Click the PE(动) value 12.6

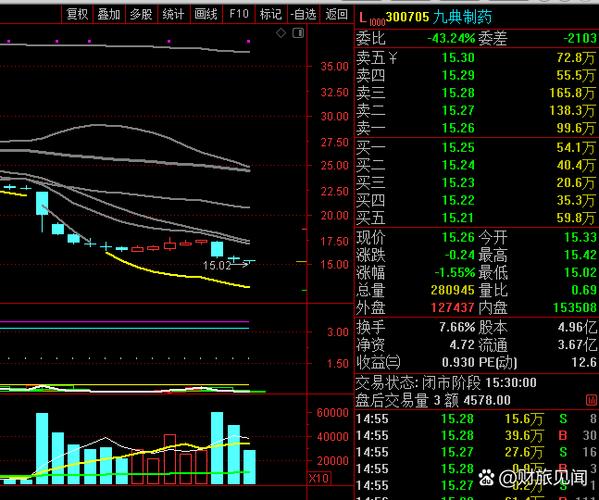click(584, 362)
